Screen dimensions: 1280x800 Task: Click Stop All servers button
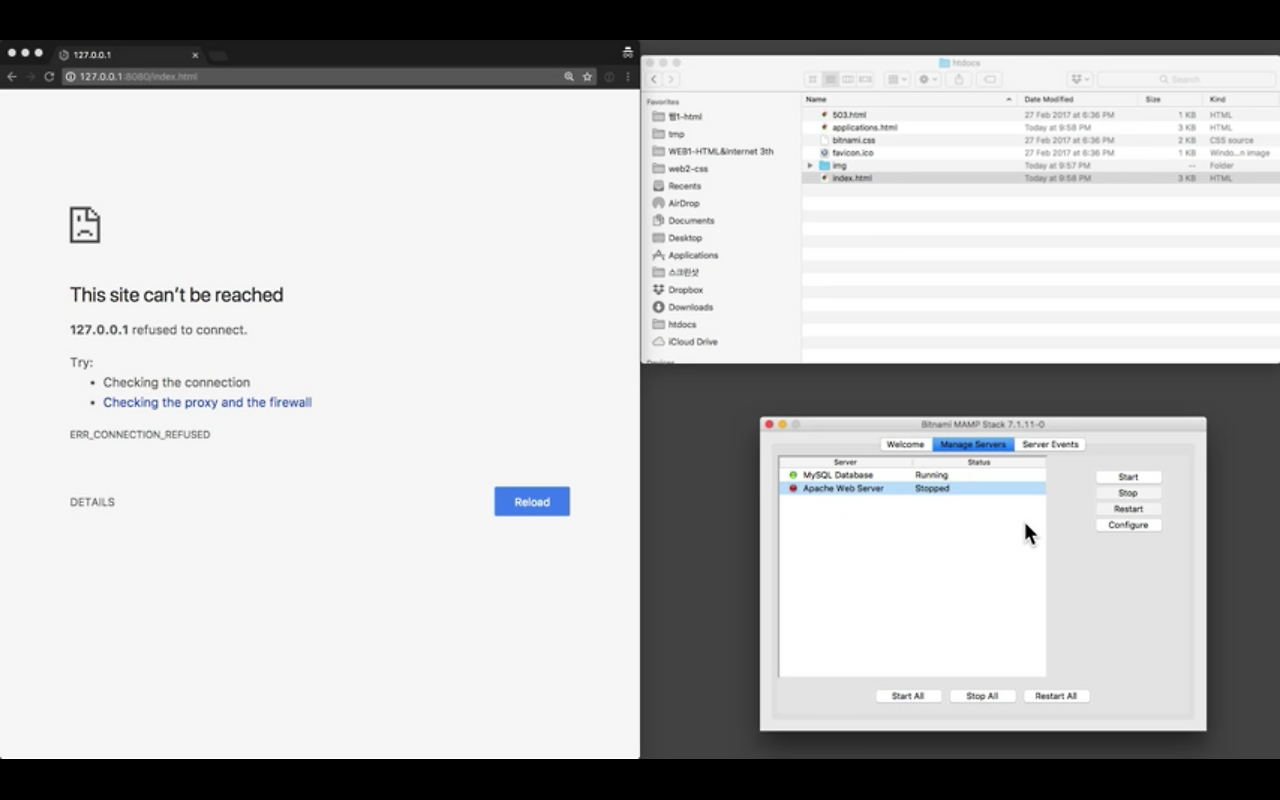click(x=982, y=696)
